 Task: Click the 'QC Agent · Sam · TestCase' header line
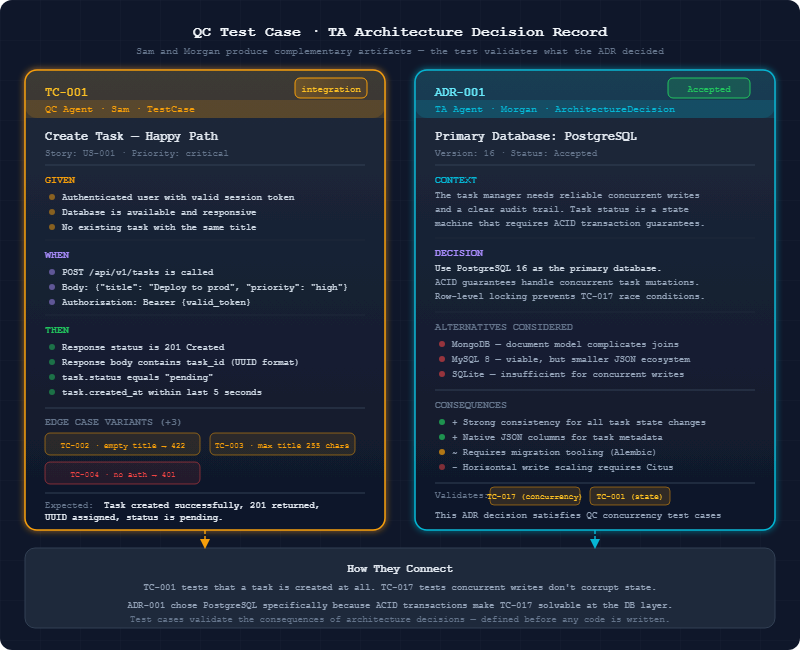(119, 109)
